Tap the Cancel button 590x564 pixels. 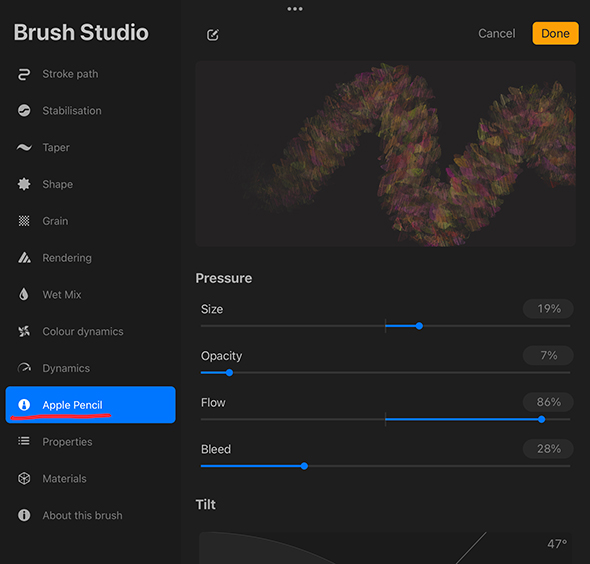[x=496, y=33]
